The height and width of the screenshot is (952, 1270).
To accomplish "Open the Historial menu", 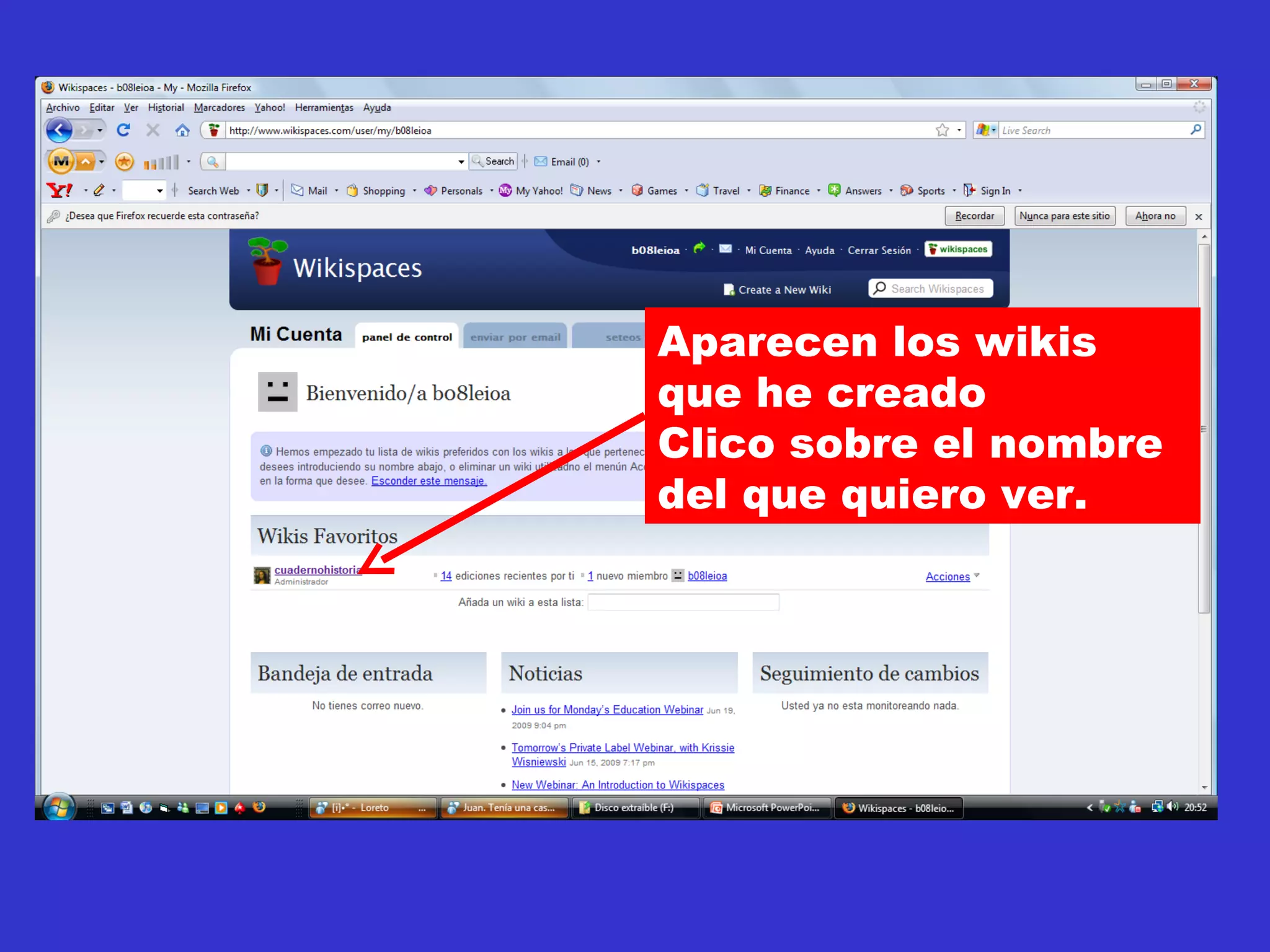I will (x=166, y=107).
